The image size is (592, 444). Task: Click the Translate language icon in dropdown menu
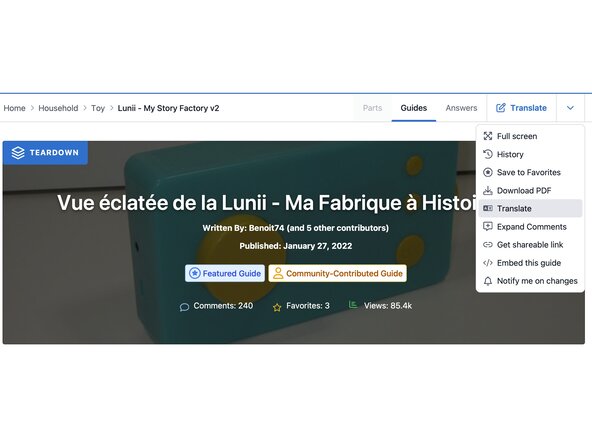488,208
